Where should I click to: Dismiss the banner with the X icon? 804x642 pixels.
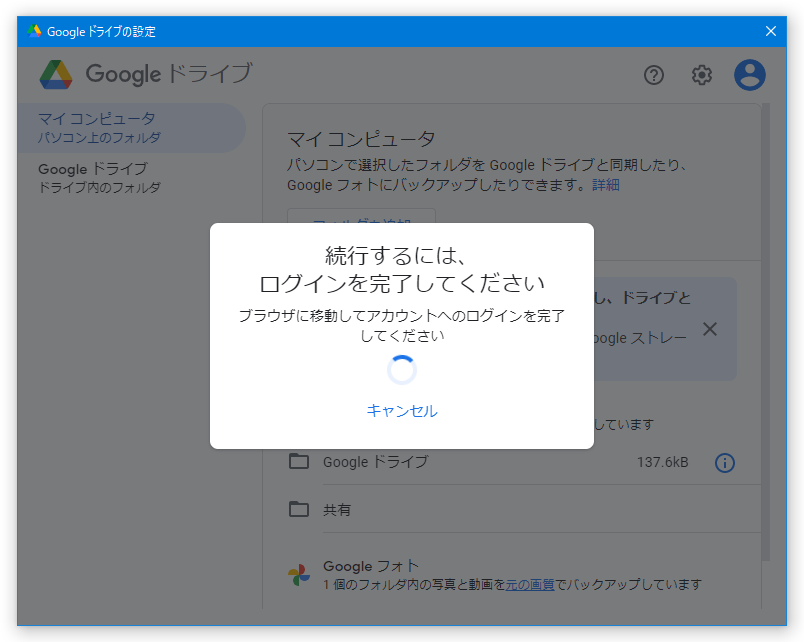click(710, 329)
